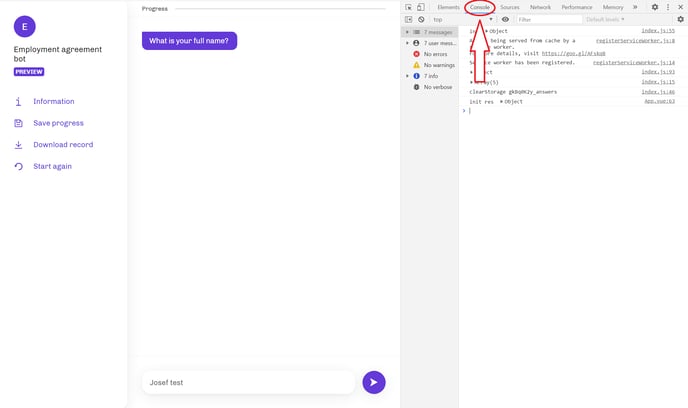The width and height of the screenshot is (688, 408).
Task: Click the eye live expression icon
Action: coord(505,19)
